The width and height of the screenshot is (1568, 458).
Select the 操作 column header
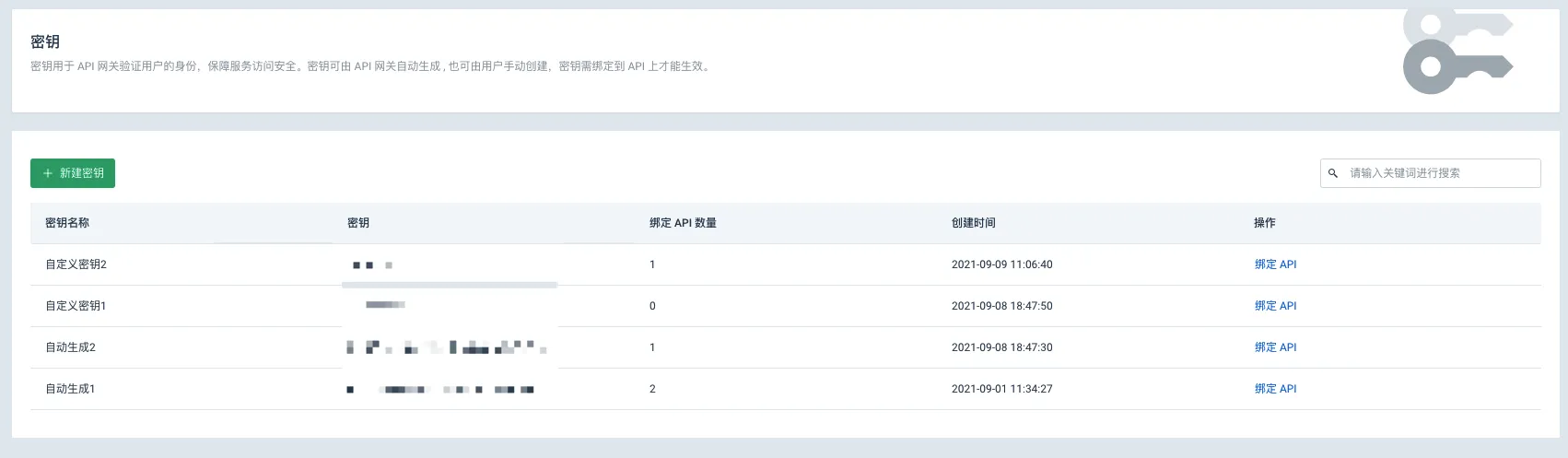1265,223
